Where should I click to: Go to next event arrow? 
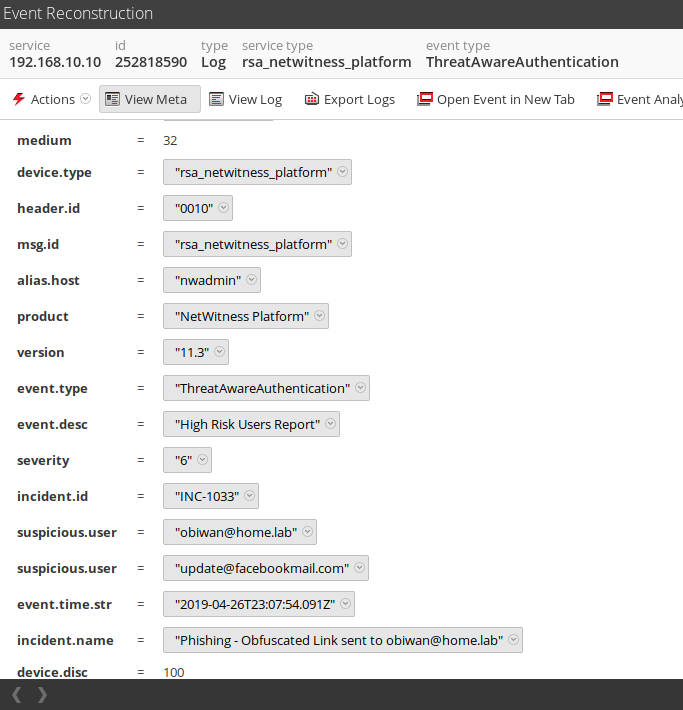tap(42, 694)
